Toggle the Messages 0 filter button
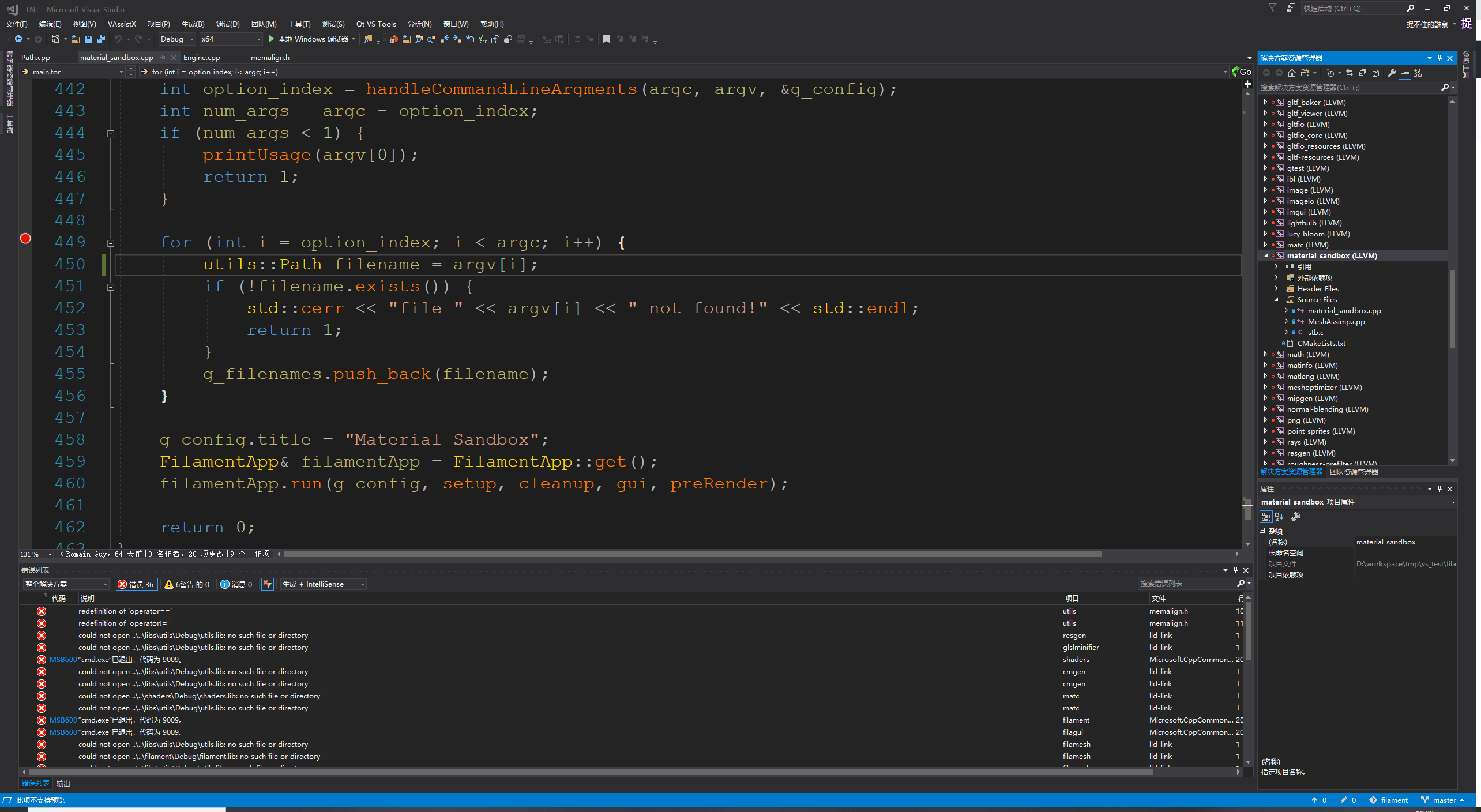The height and width of the screenshot is (812, 1481). [236, 584]
